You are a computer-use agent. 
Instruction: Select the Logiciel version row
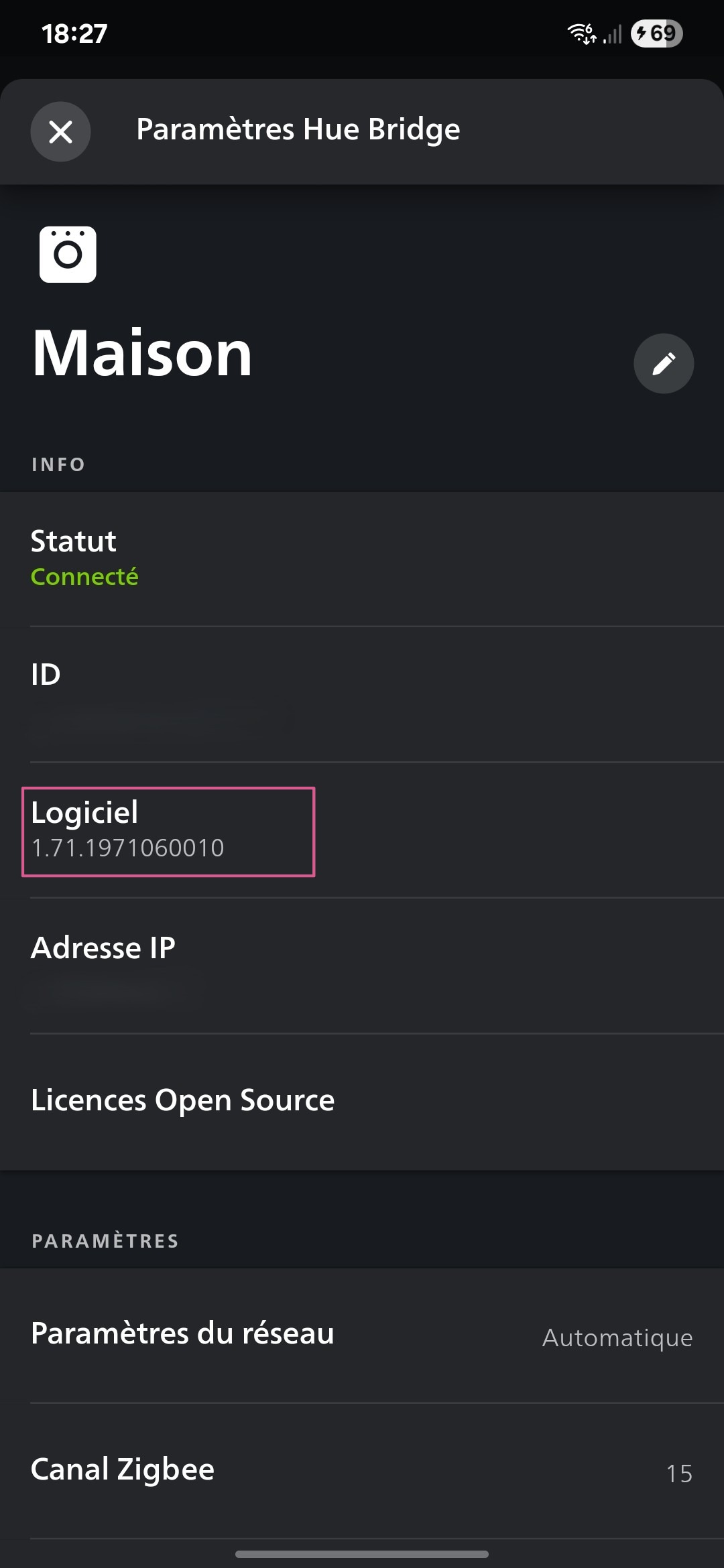tap(362, 830)
